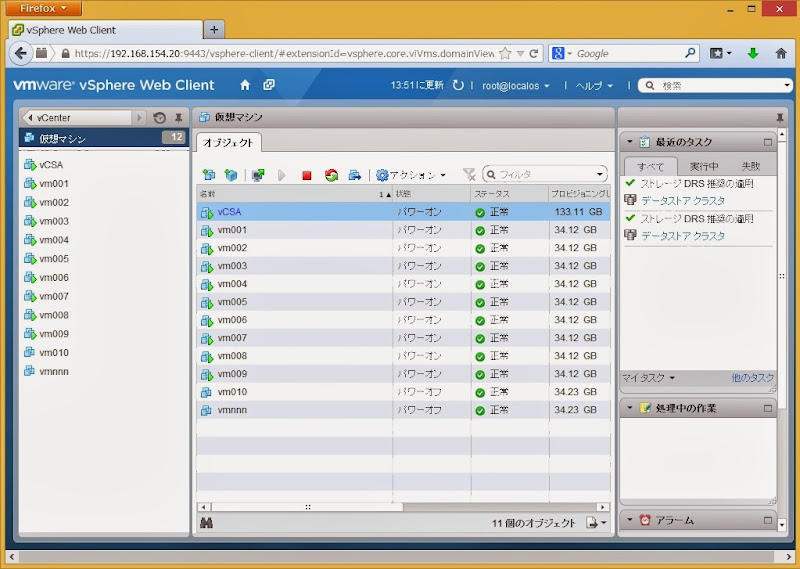This screenshot has height=569, width=800.
Task: Open Firefox downloads green arrow
Action: tap(753, 53)
